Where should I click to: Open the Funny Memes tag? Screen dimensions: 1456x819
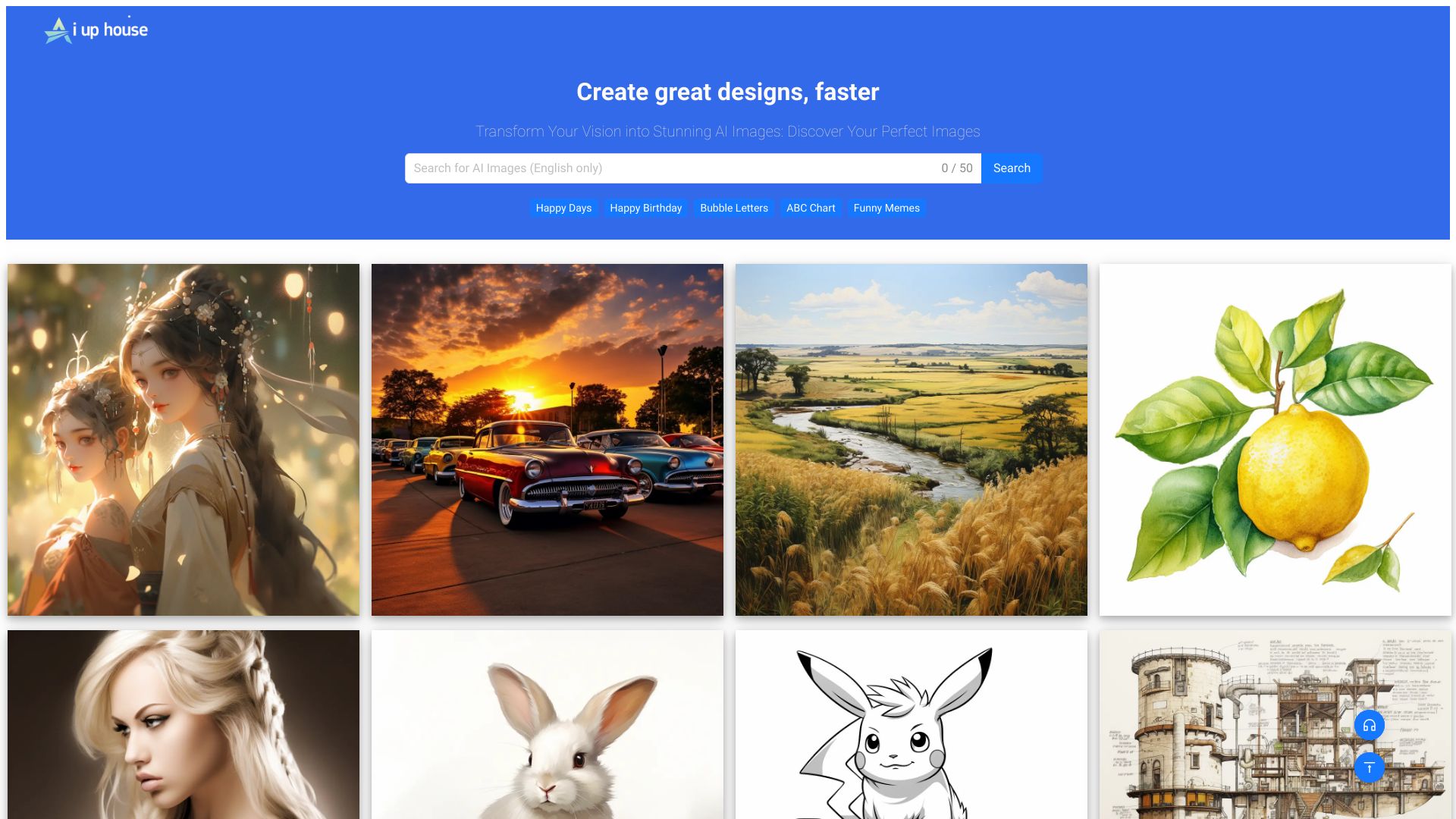886,208
